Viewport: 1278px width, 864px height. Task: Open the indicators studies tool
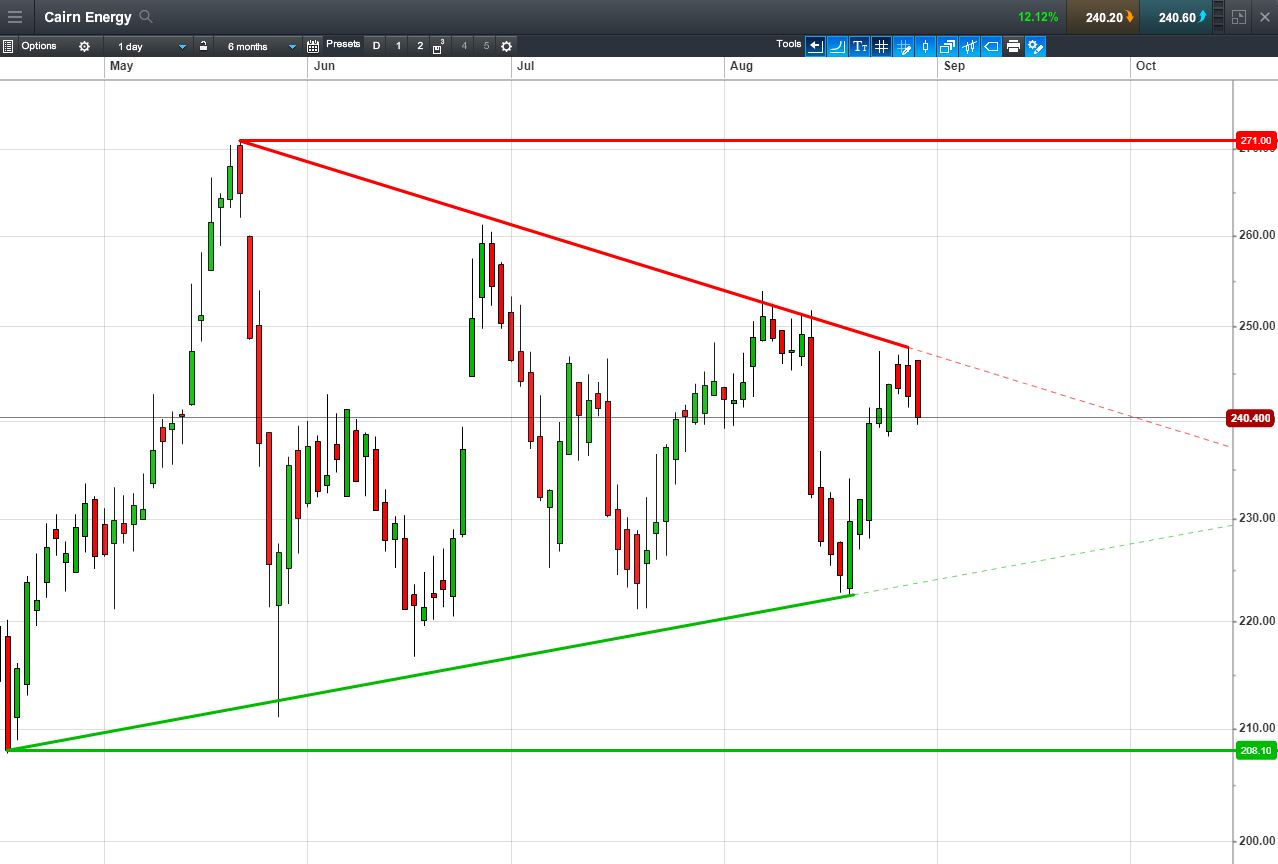(x=969, y=46)
